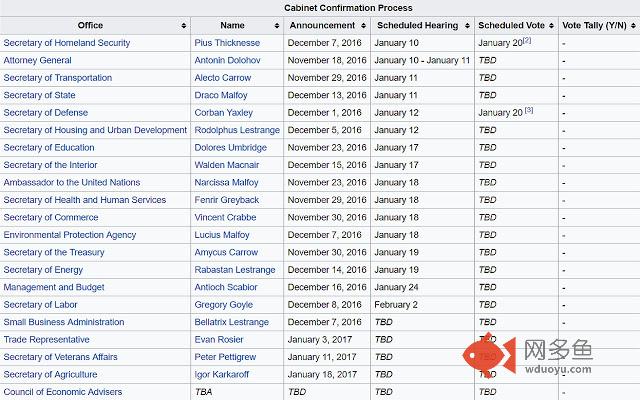Open Environmental Protection Agency link
Image resolution: width=640 pixels, height=400 pixels.
click(x=69, y=235)
